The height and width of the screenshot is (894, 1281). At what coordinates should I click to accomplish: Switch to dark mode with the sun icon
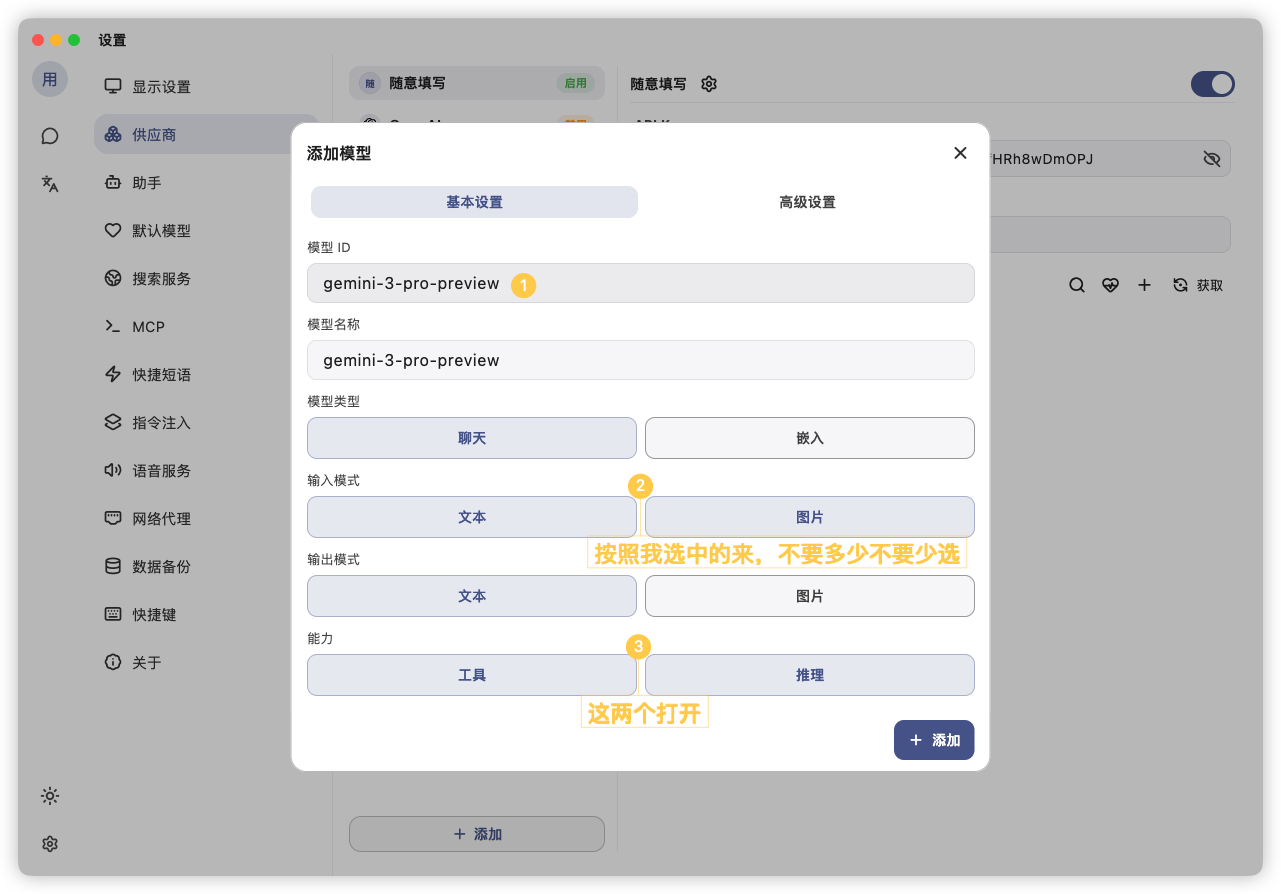click(x=49, y=796)
